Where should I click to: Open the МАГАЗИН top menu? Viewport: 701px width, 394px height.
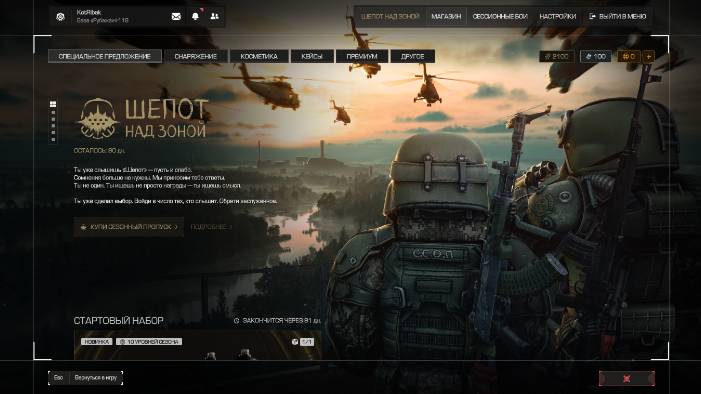click(446, 17)
